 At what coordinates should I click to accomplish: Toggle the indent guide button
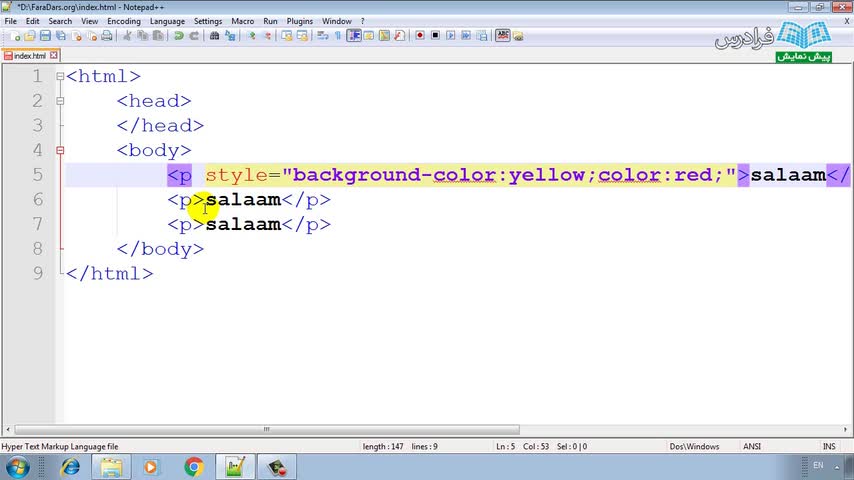point(353,36)
